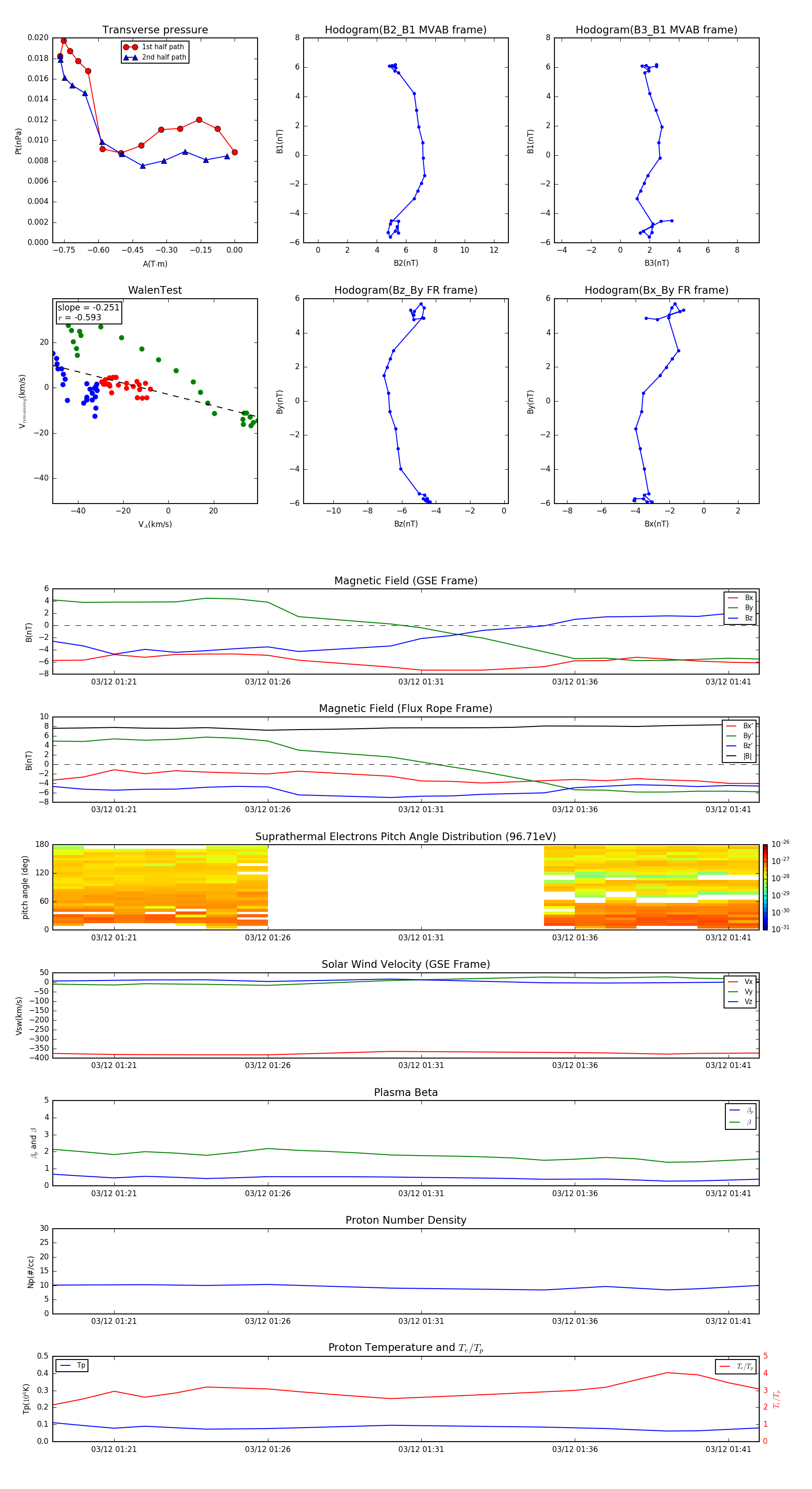Click 'Vy' in the solar wind legend
The height and width of the screenshot is (1489, 812).
point(741,991)
